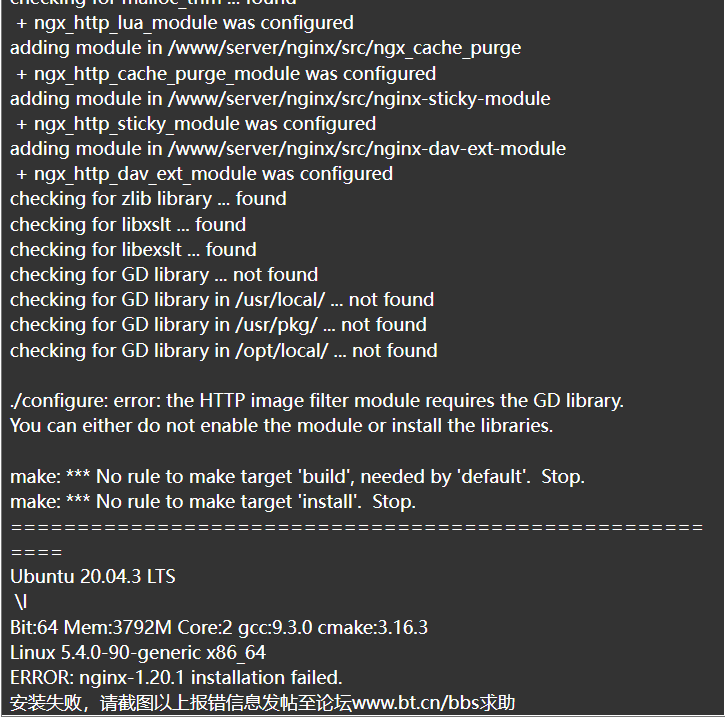Click 'No rule to make target install' line
725x717 pixels.
pos(213,502)
